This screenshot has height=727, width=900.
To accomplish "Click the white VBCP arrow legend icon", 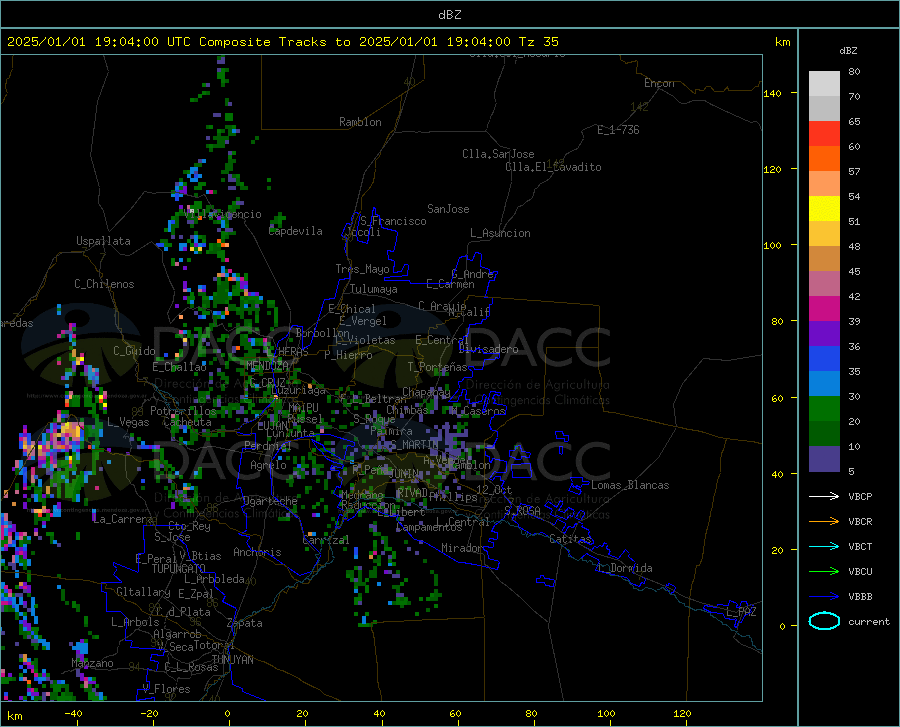I will coord(824,496).
